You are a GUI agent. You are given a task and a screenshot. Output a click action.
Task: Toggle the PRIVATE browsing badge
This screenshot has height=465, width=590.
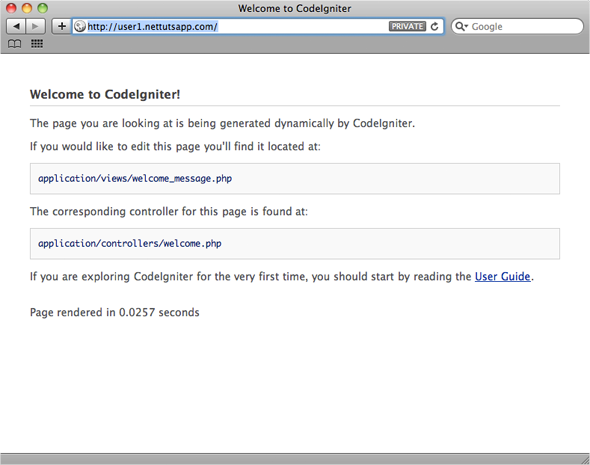point(407,26)
